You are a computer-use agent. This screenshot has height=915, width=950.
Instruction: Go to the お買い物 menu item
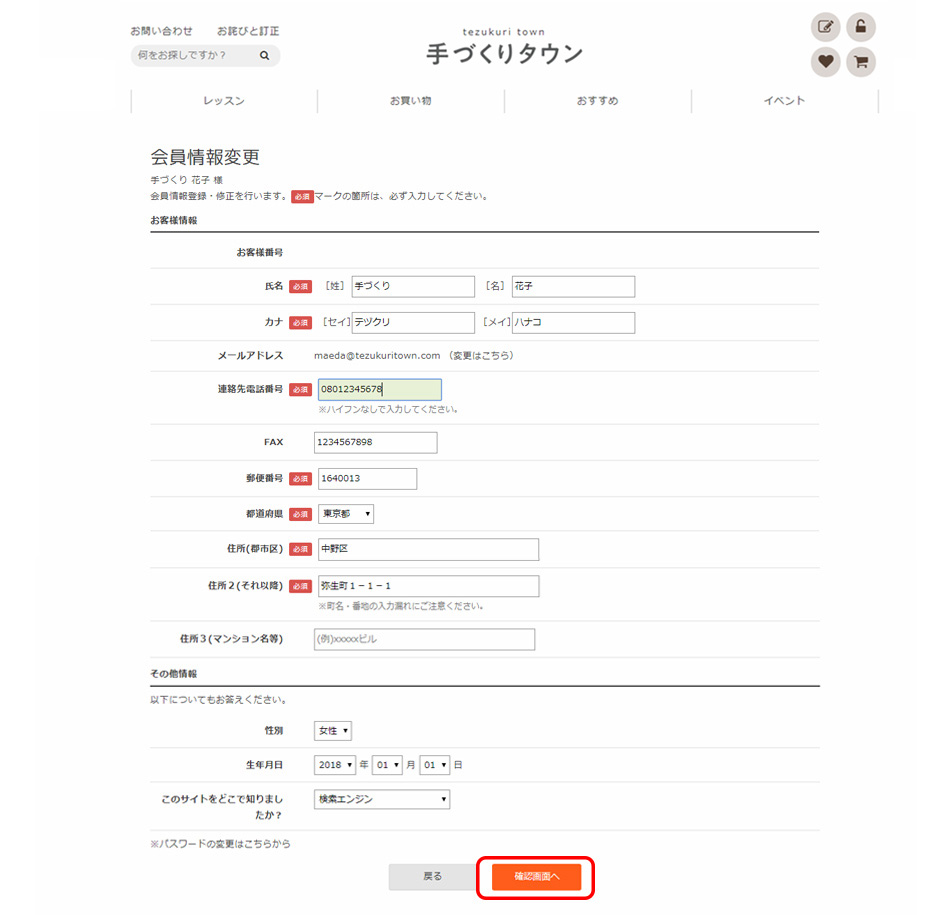tap(411, 101)
